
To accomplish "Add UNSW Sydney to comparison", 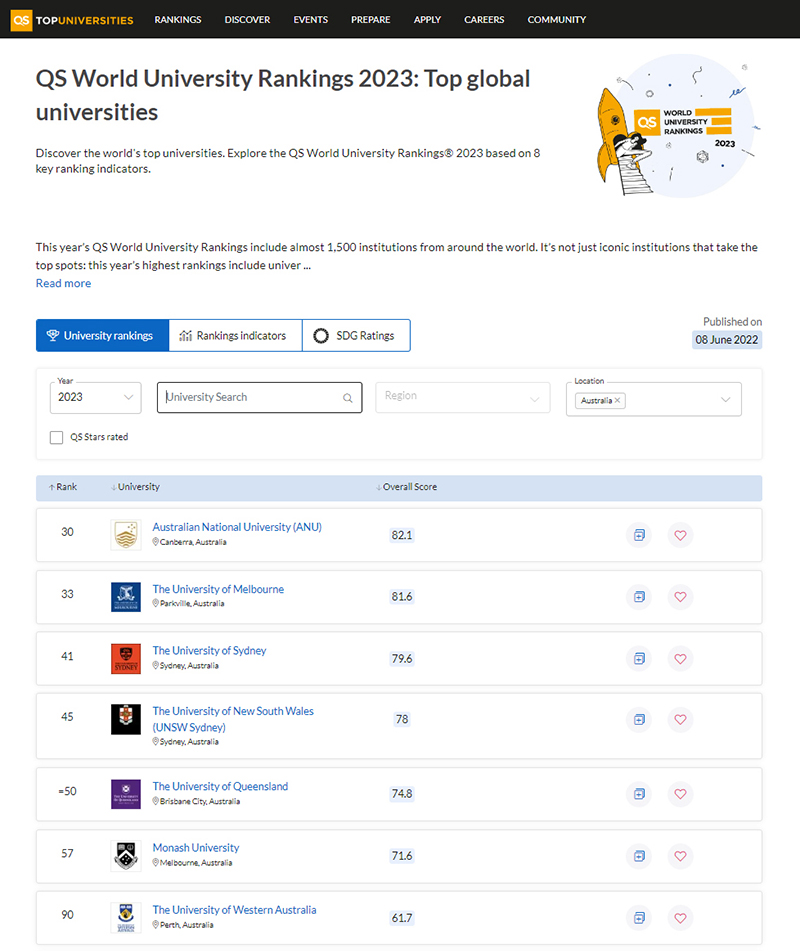I will [x=639, y=719].
